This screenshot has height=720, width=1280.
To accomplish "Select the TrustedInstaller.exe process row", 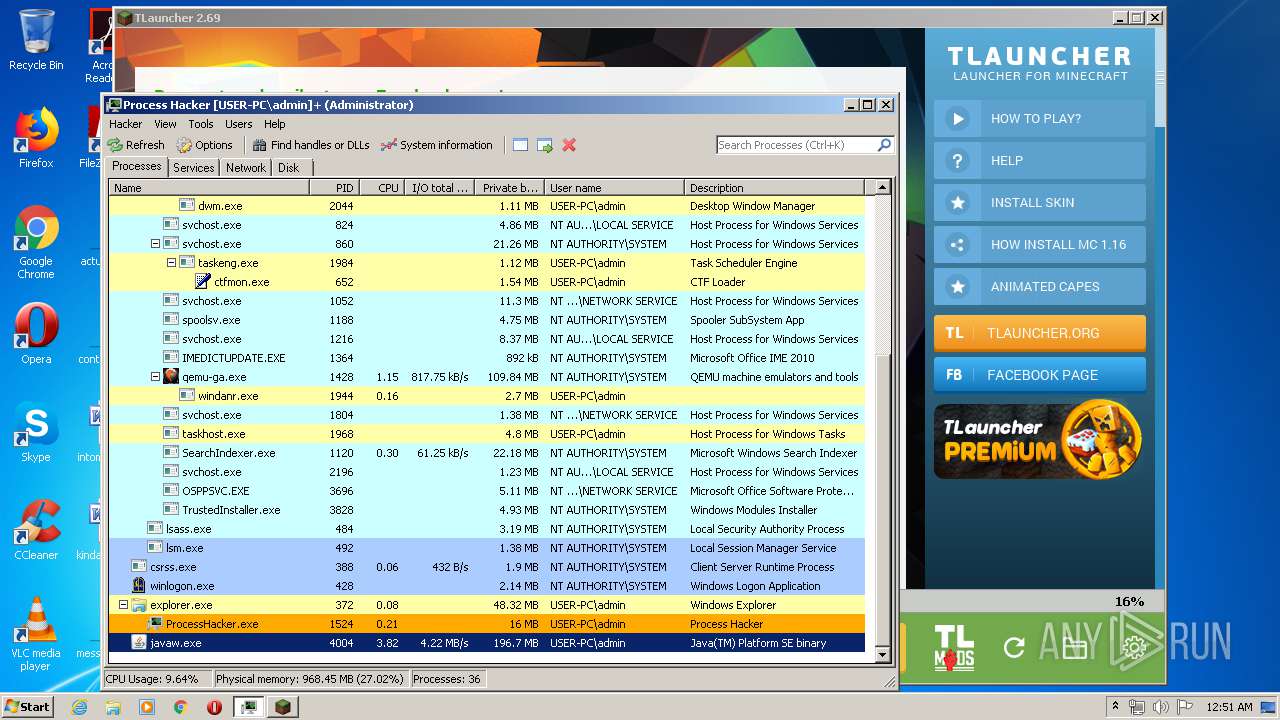I will point(487,510).
